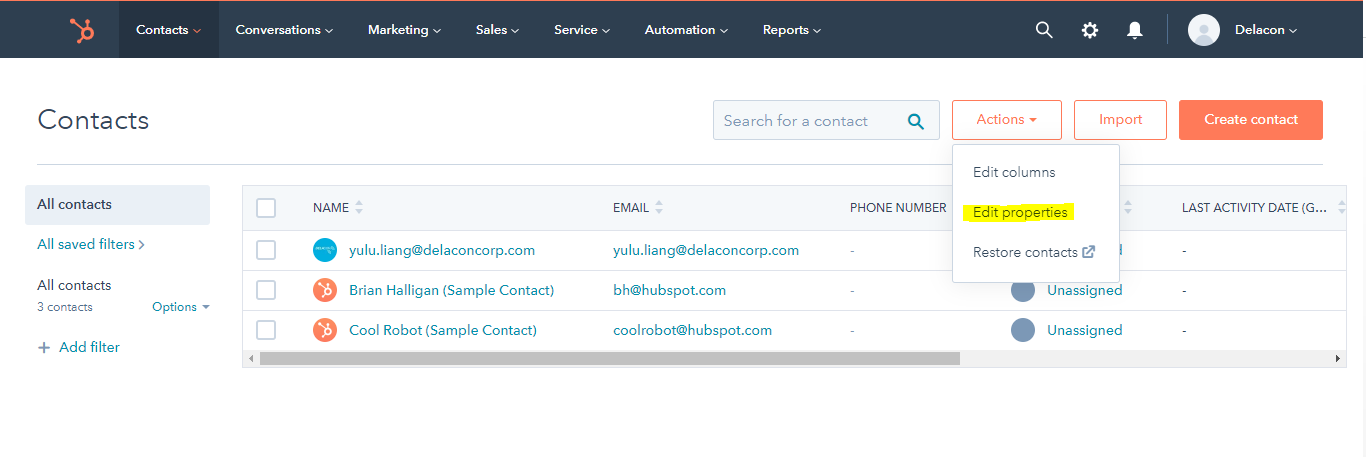Click the '3 contacts' count text
This screenshot has width=1366, height=457.
click(65, 307)
